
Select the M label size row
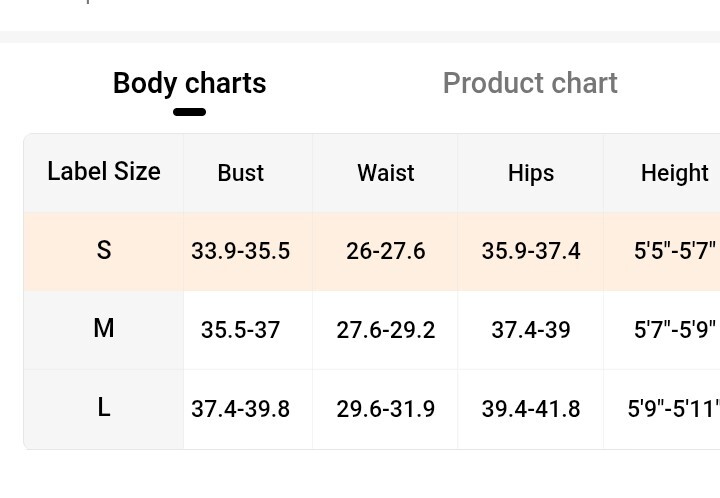tap(104, 328)
